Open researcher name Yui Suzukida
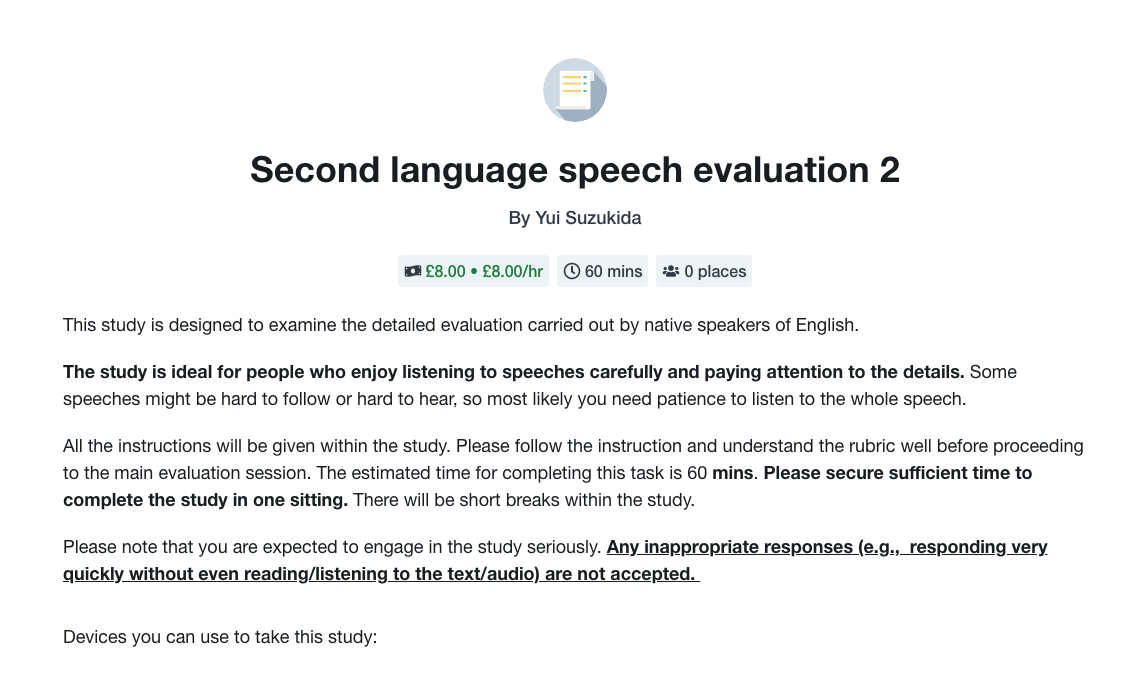 588,218
